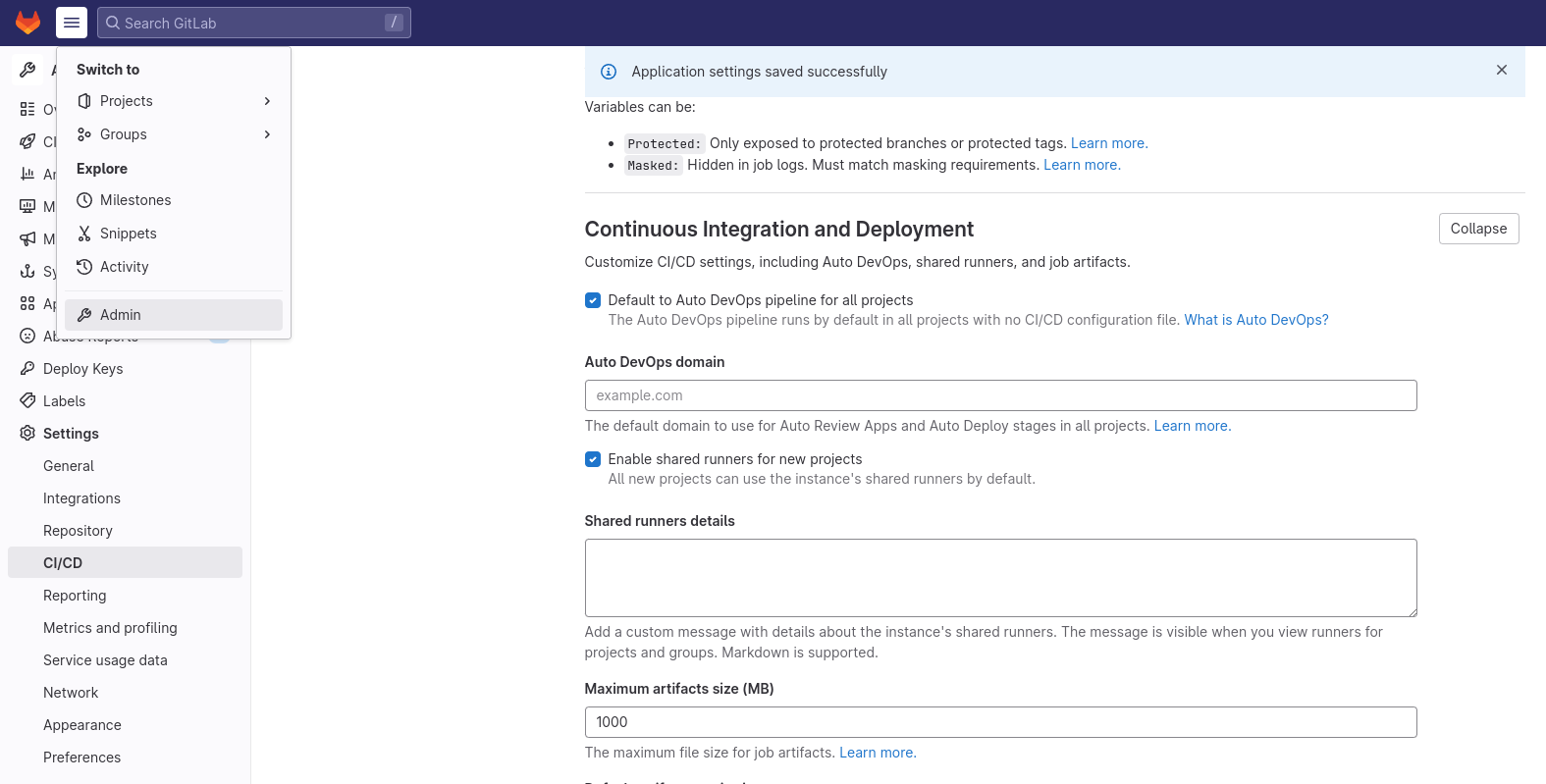Click the GitLab fox logo

pyautogui.click(x=27, y=23)
